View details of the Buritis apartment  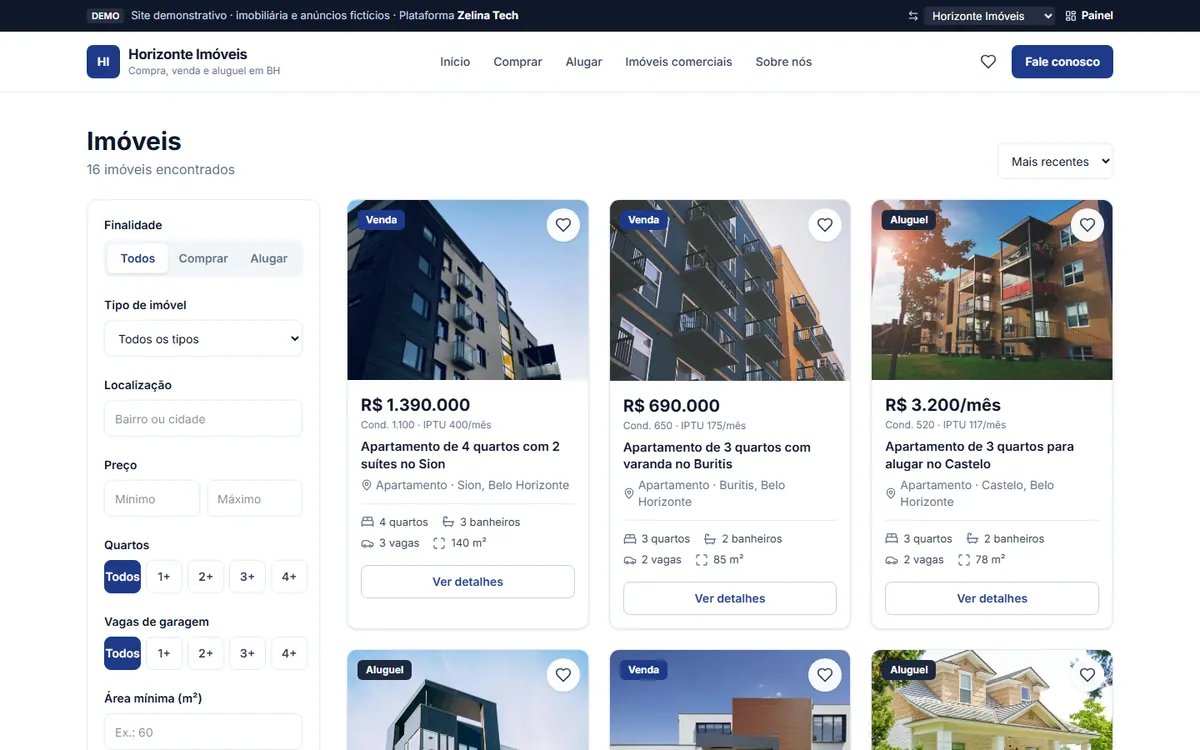coord(730,599)
